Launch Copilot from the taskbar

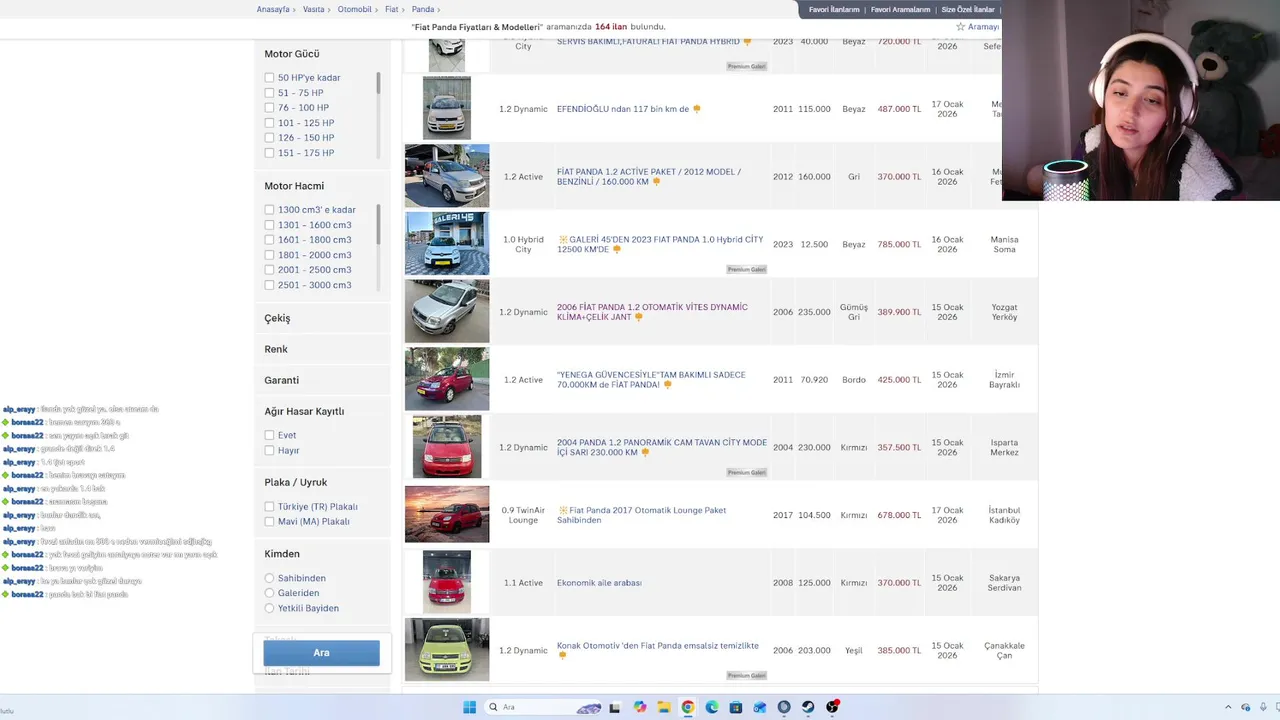[x=640, y=707]
